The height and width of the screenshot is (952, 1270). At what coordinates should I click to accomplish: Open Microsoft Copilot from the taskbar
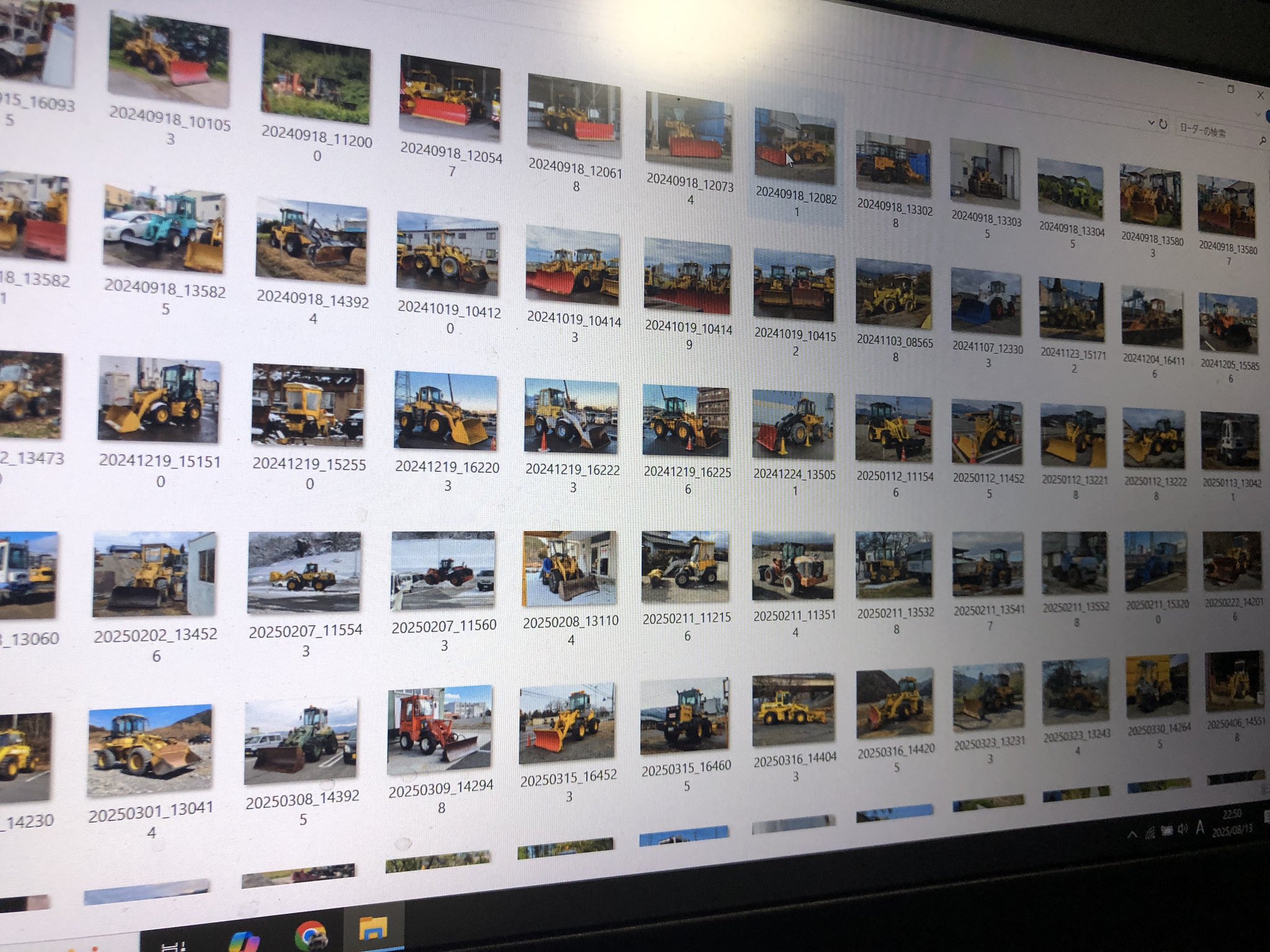(244, 941)
